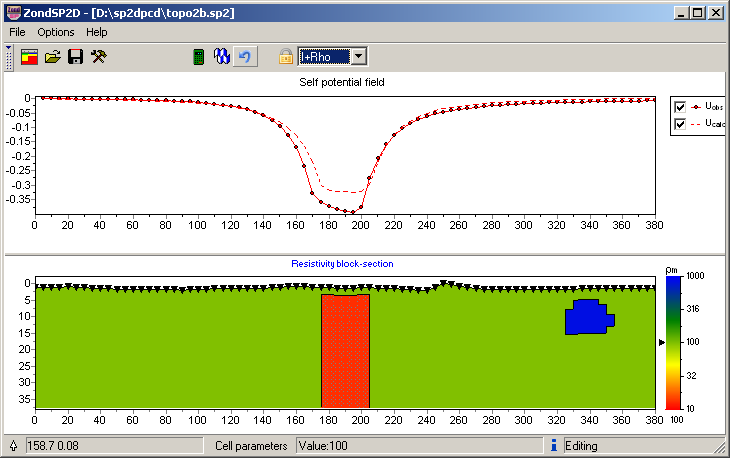The height and width of the screenshot is (458, 730).
Task: Open the Help menu
Action: pyautogui.click(x=96, y=32)
